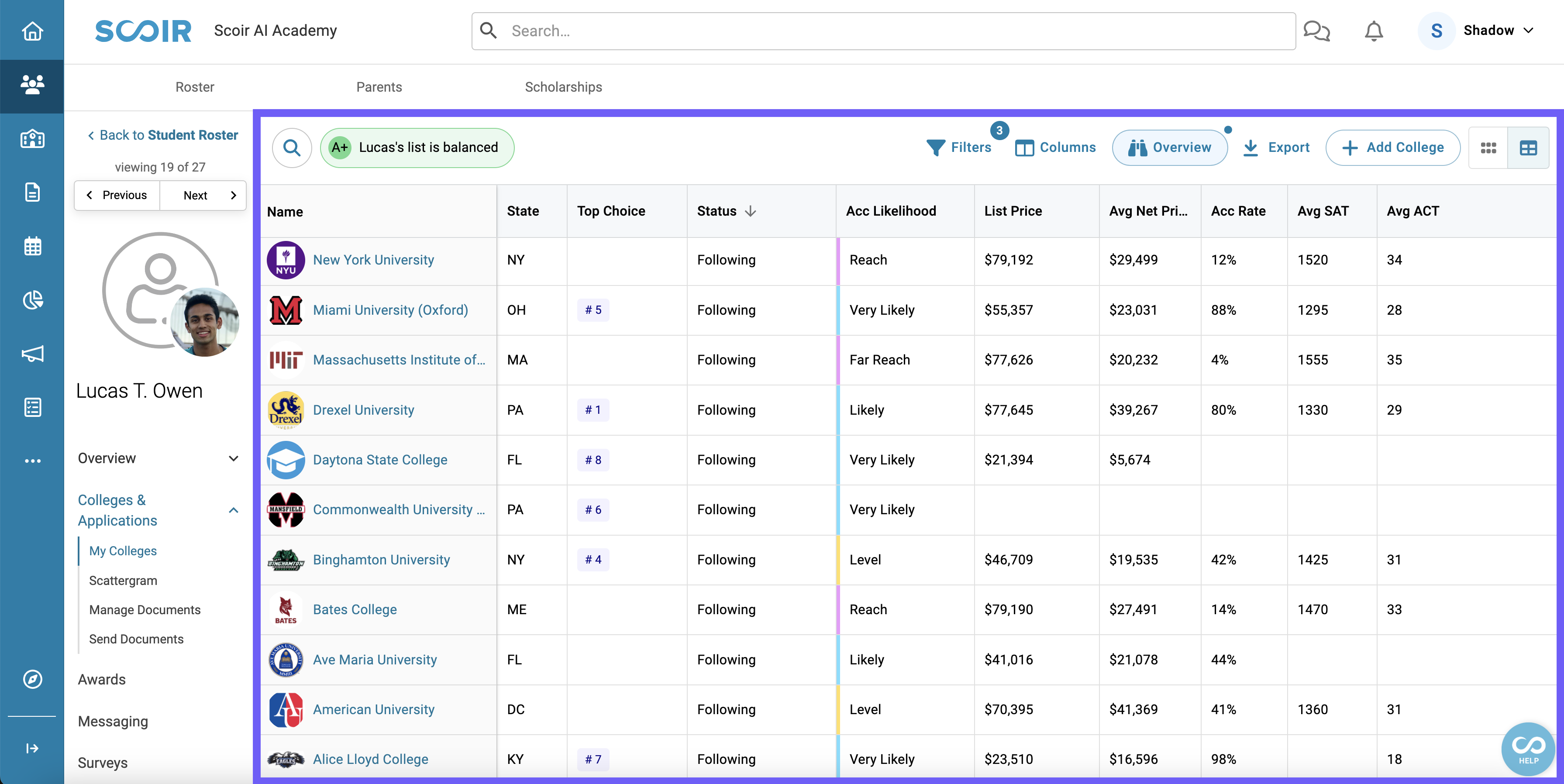
Task: Click the Avg SAT column header
Action: point(1323,211)
